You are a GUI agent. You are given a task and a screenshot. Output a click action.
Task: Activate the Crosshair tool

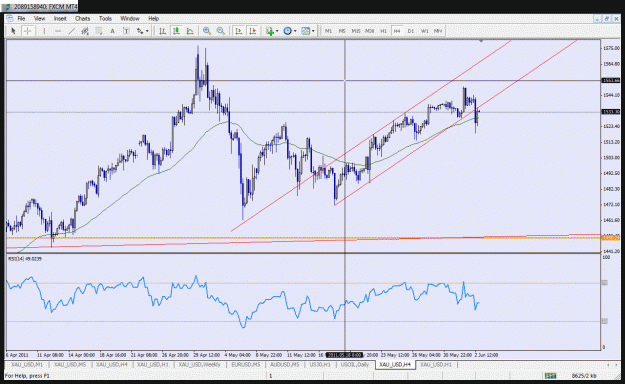click(x=28, y=31)
